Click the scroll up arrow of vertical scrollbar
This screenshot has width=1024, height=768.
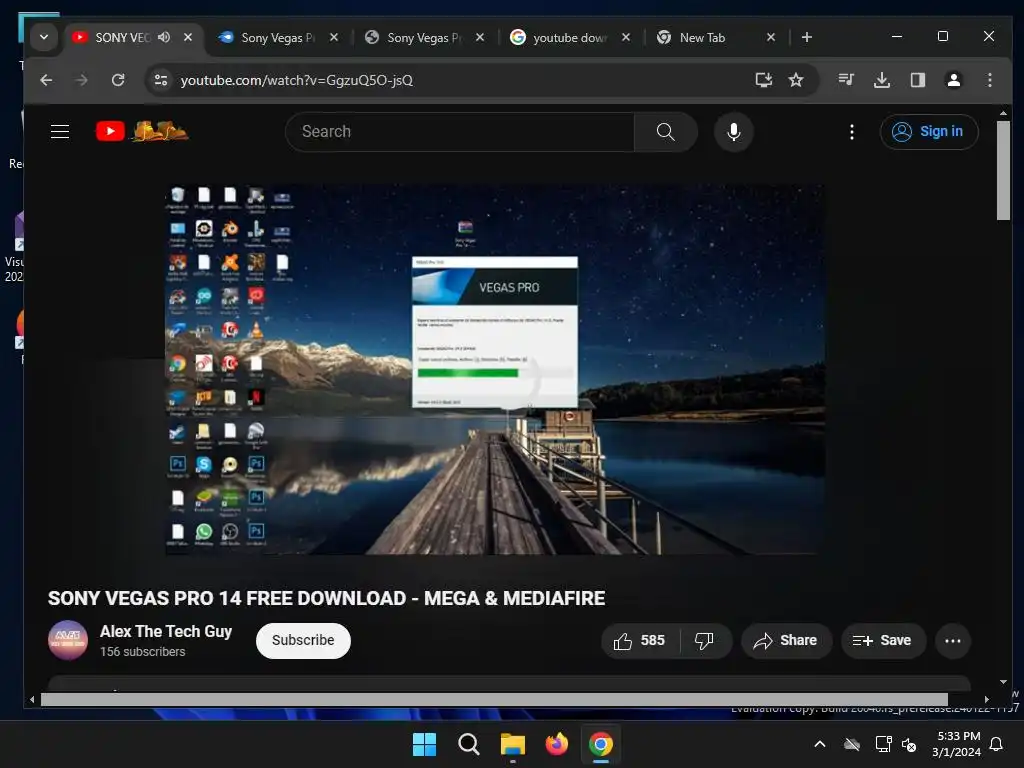[x=1003, y=114]
